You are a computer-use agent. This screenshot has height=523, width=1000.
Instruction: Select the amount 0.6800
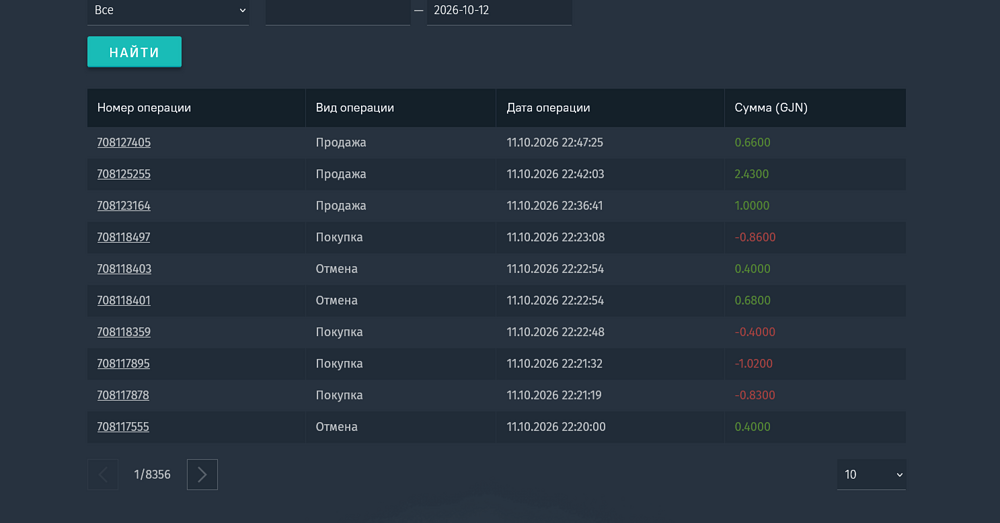[x=753, y=300]
